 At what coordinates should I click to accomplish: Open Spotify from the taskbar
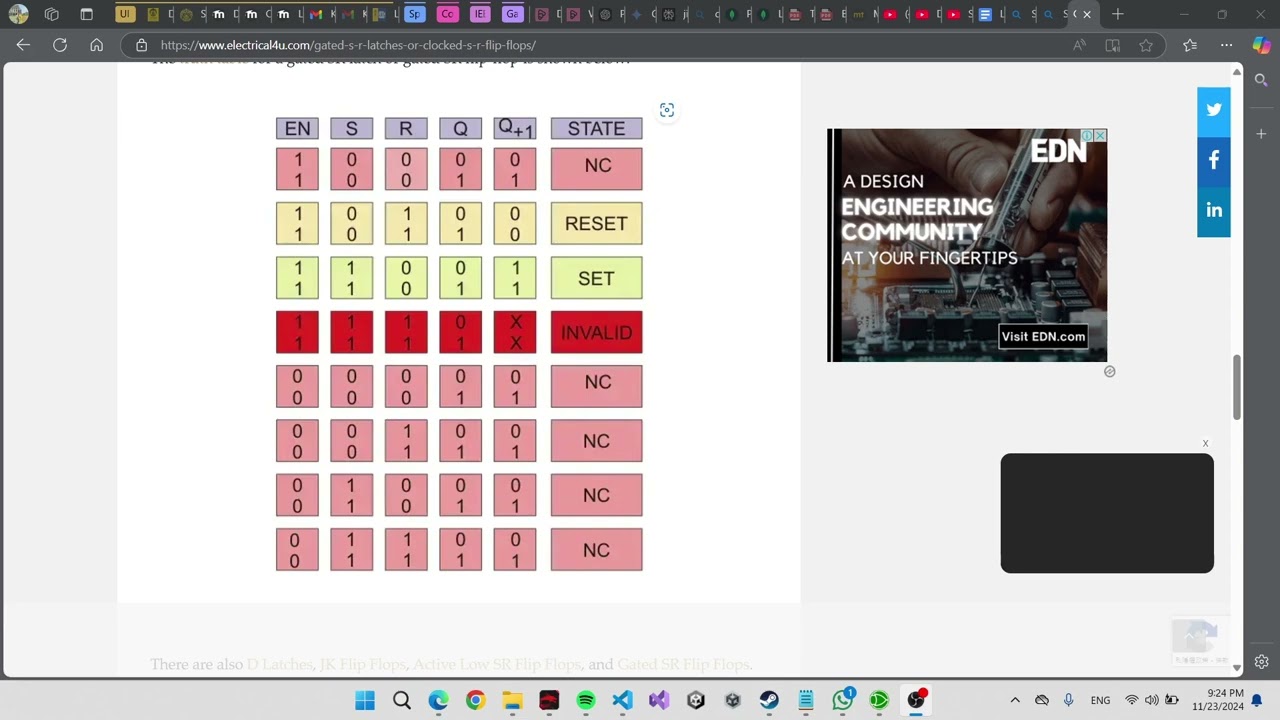coord(586,700)
